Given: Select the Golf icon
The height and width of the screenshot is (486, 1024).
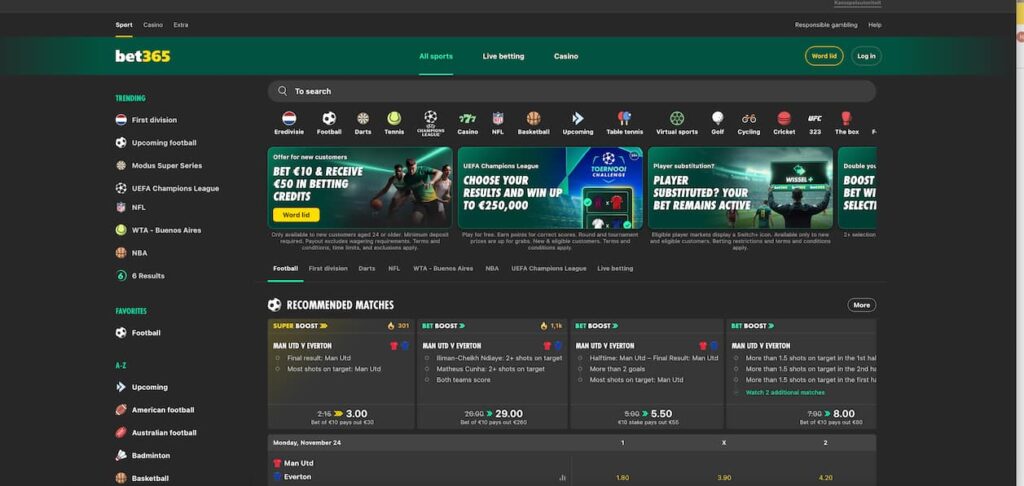Looking at the screenshot, I should click(x=718, y=118).
